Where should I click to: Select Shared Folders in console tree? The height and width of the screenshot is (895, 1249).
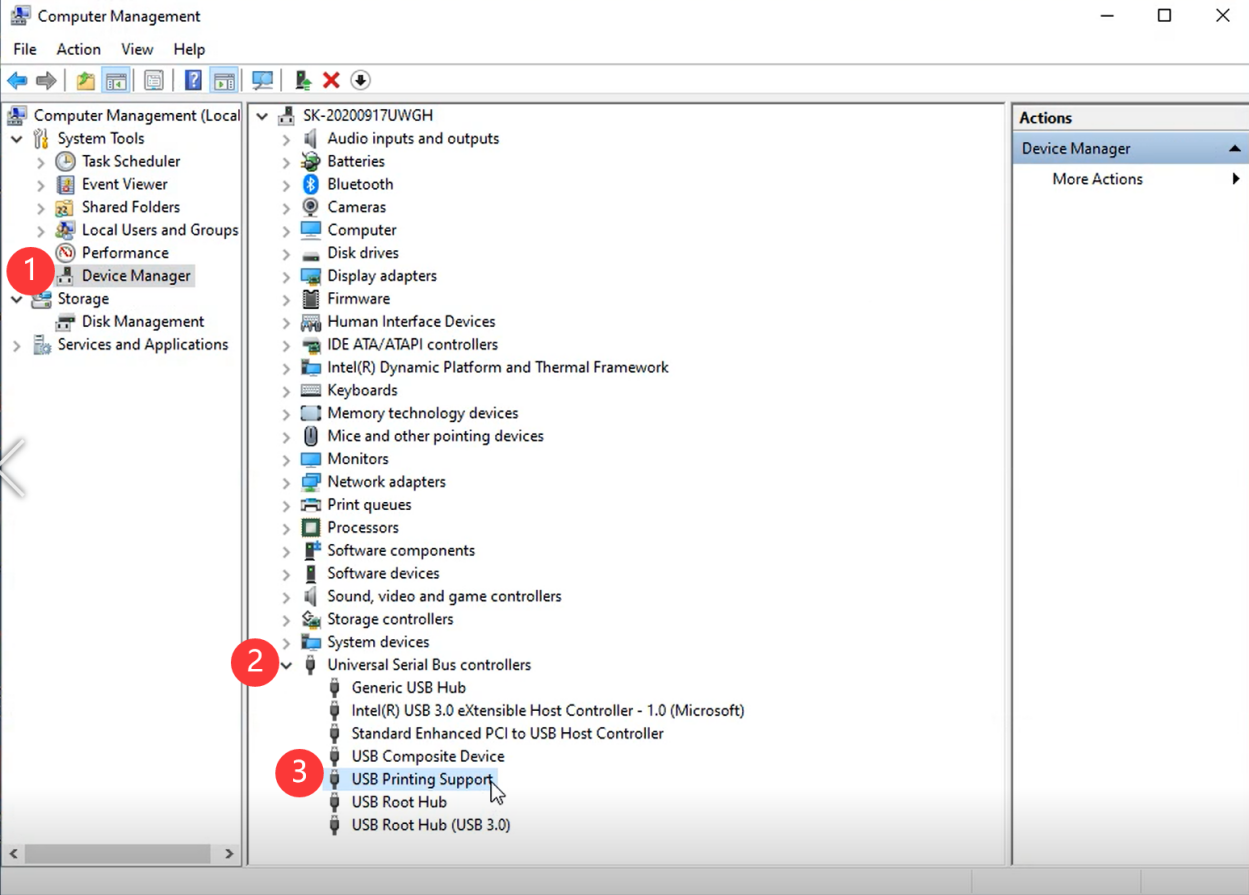tap(131, 207)
